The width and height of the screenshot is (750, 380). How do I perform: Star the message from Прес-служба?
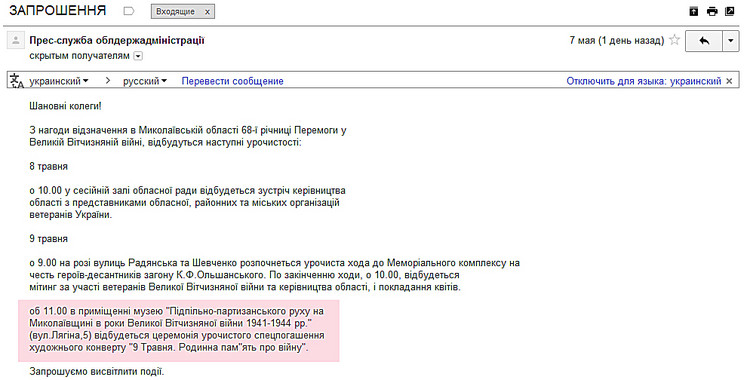pos(674,40)
